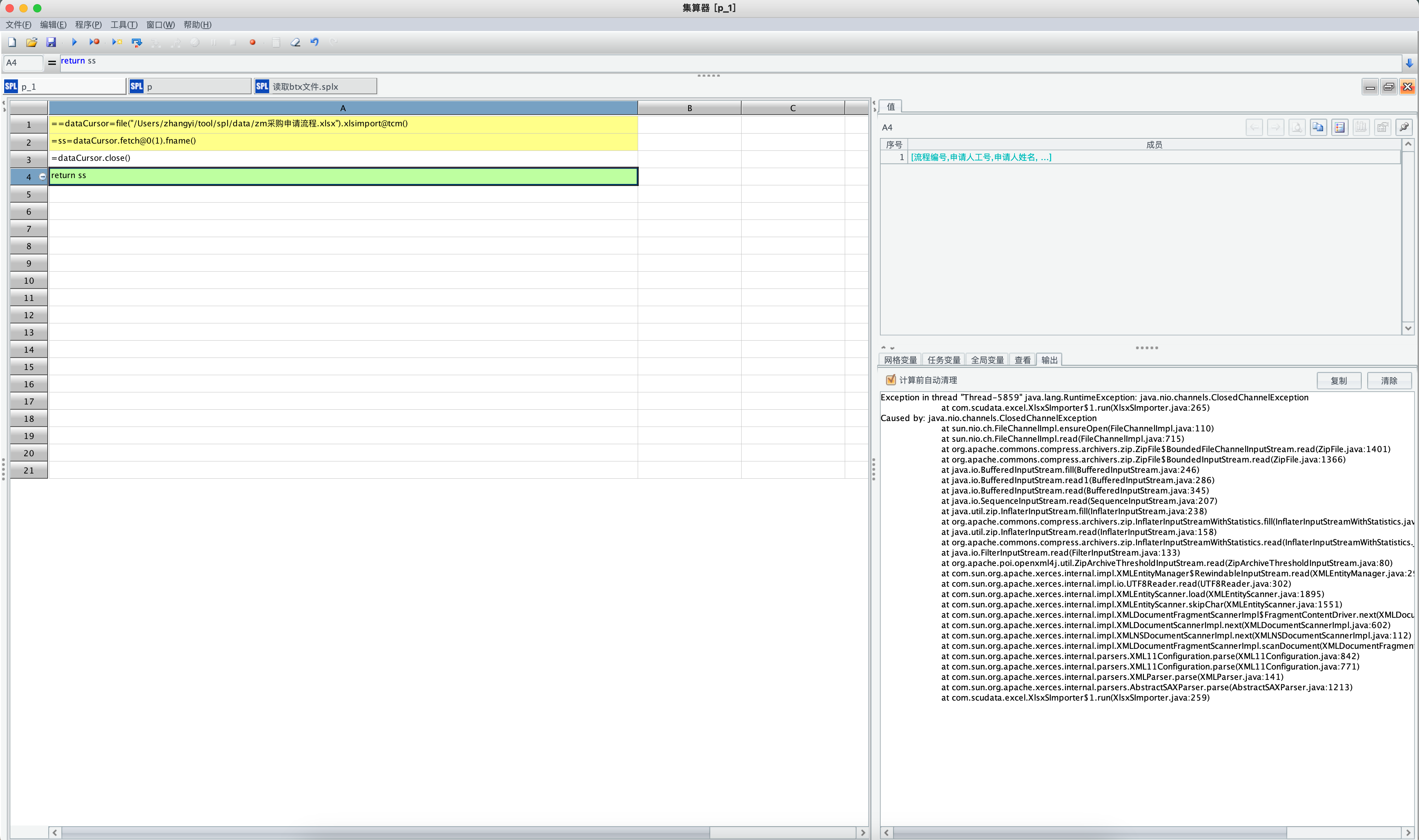Collapse row 4 using its minus expander
The height and width of the screenshot is (840, 1419).
[42, 176]
